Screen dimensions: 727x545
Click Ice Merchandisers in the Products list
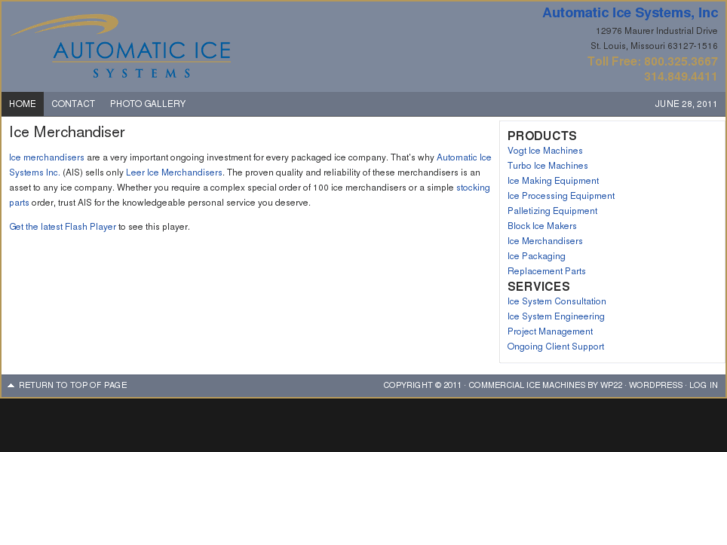(x=545, y=241)
